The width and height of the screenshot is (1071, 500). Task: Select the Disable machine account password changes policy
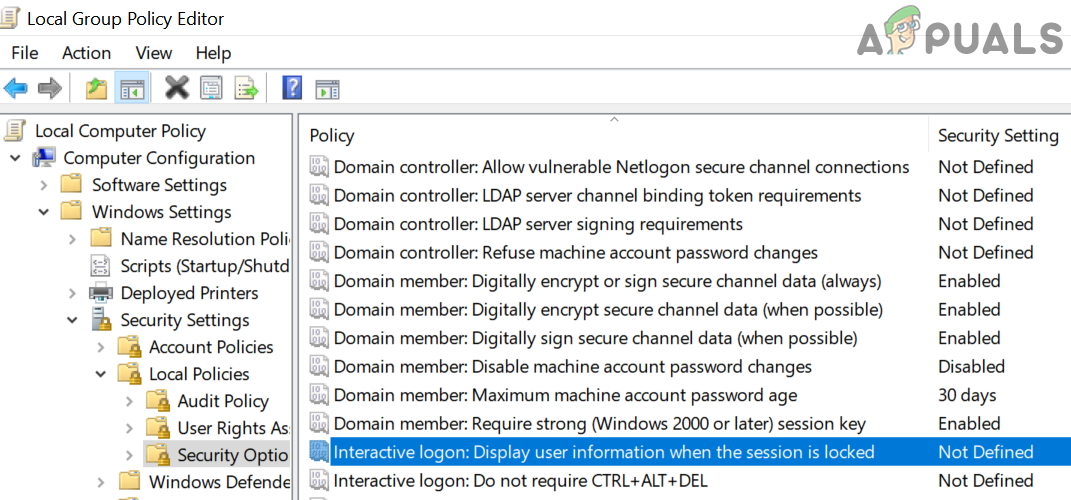572,367
